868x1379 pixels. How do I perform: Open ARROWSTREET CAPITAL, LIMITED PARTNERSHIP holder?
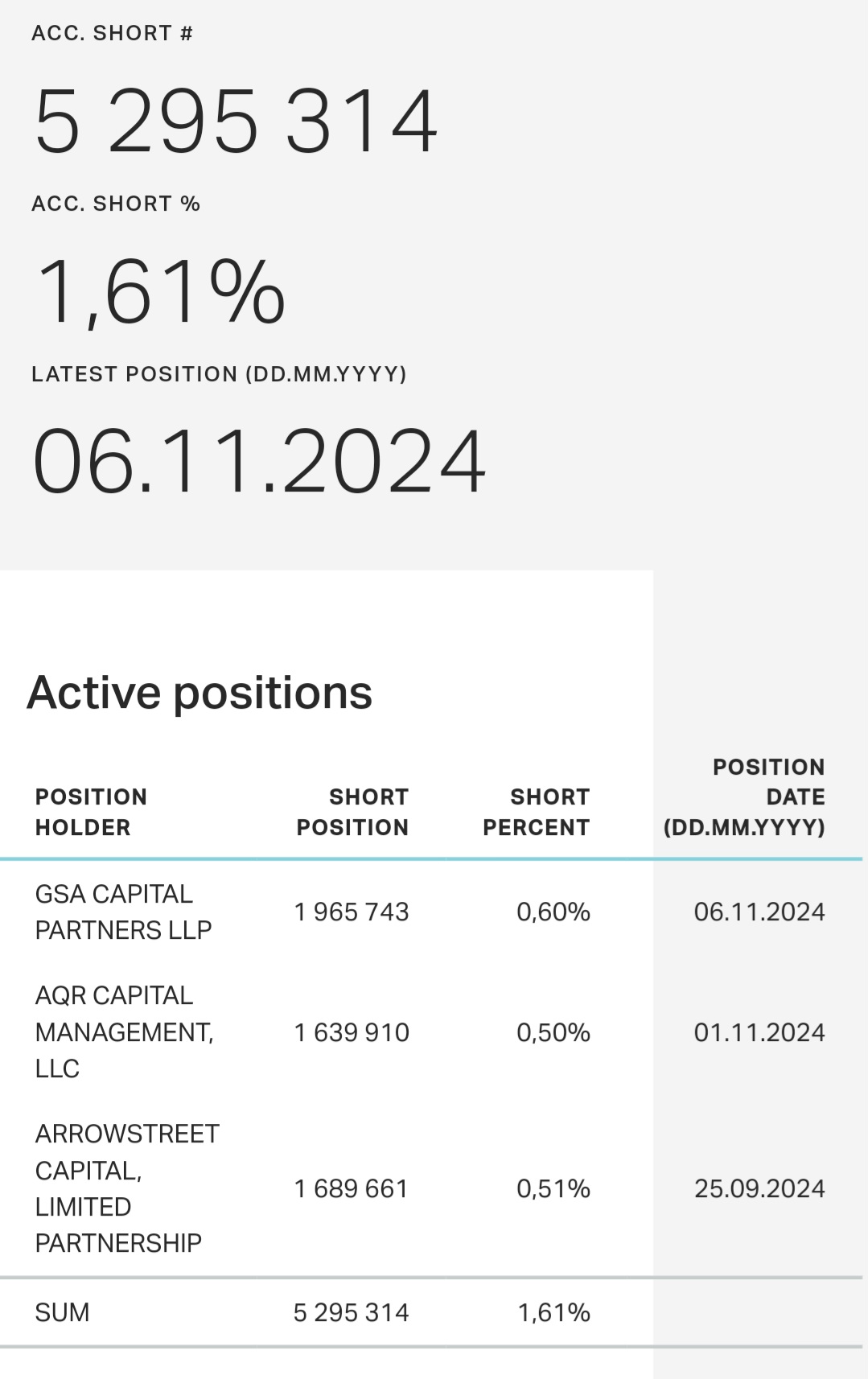(x=127, y=1188)
